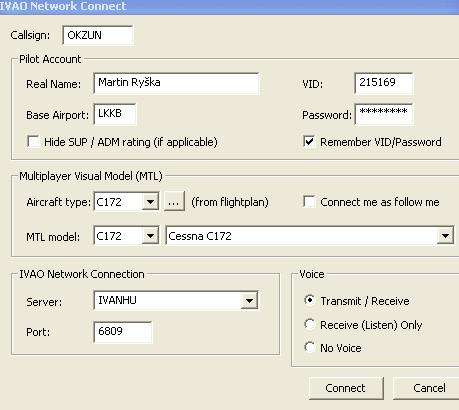Click the Port number field

(123, 332)
